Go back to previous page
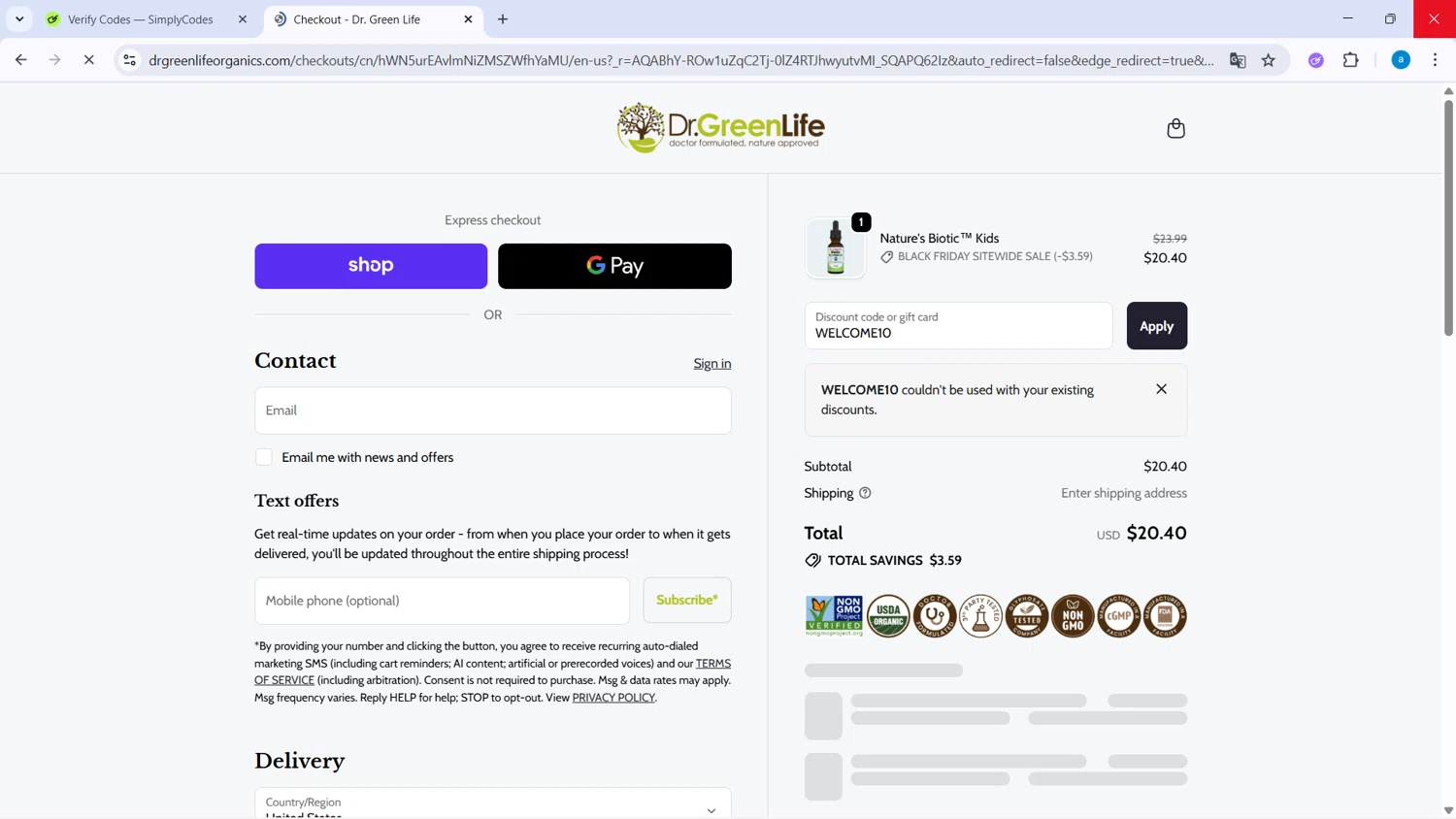The image size is (1456, 819). coord(21,60)
